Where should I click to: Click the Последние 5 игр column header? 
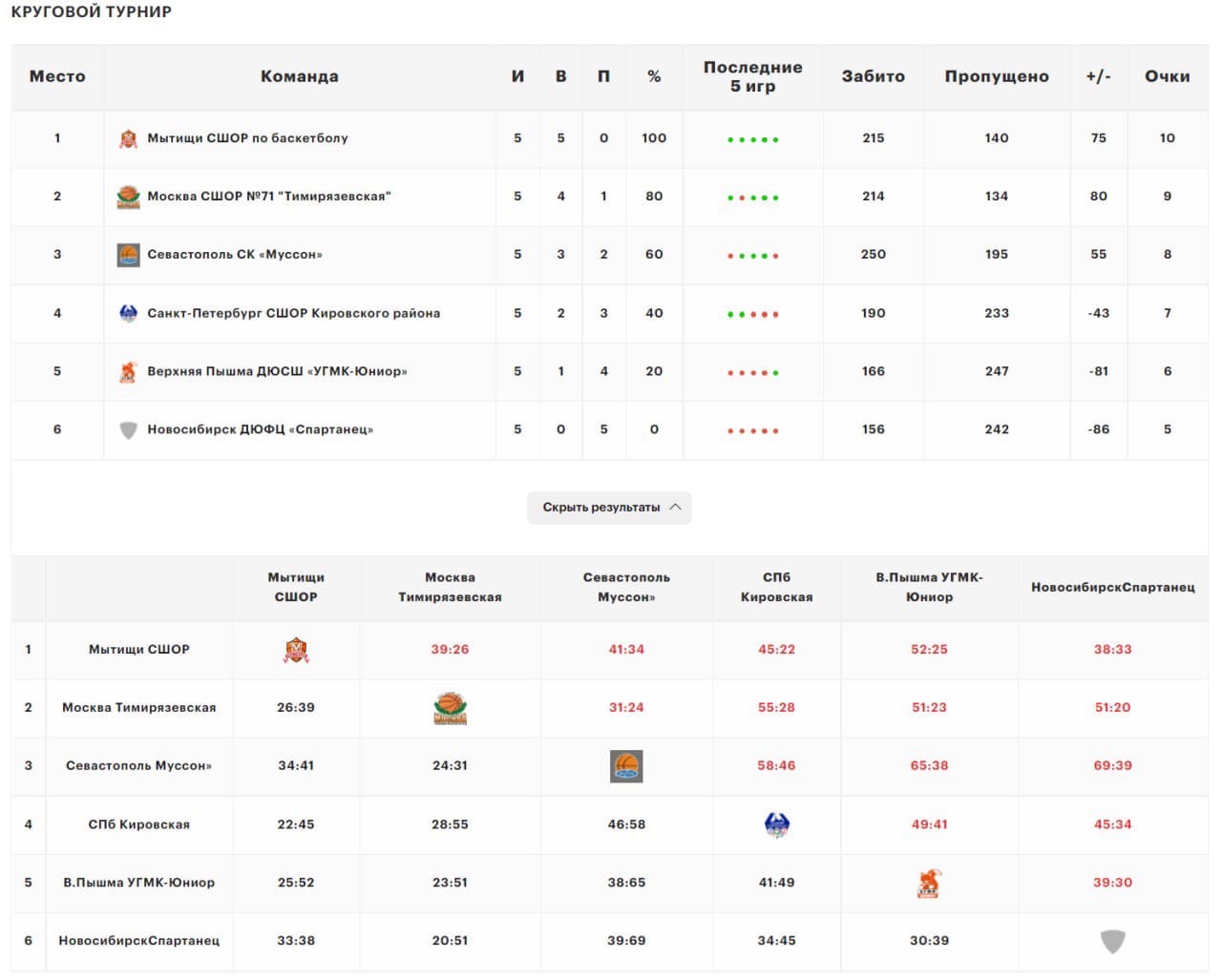tap(753, 76)
